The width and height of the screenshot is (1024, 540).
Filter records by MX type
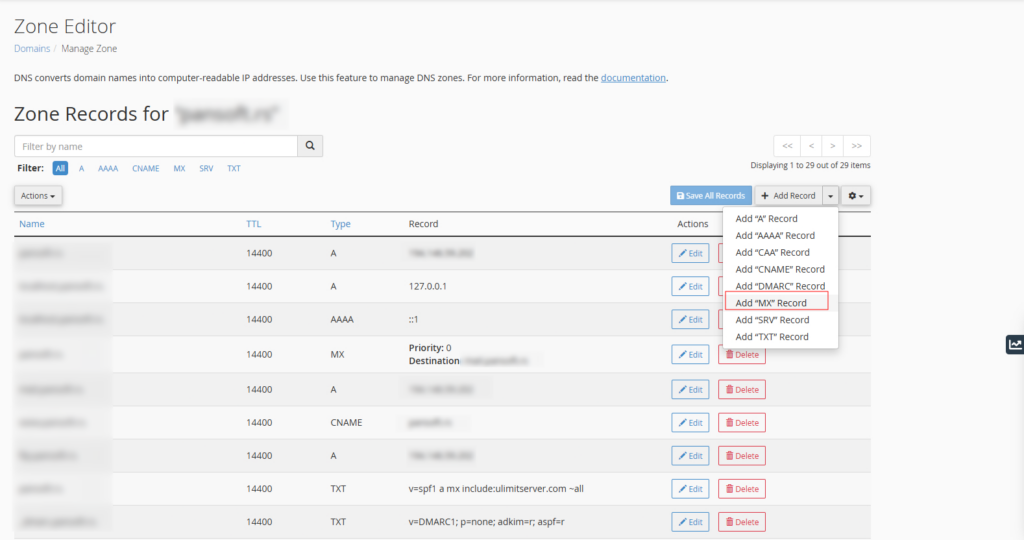(x=179, y=168)
